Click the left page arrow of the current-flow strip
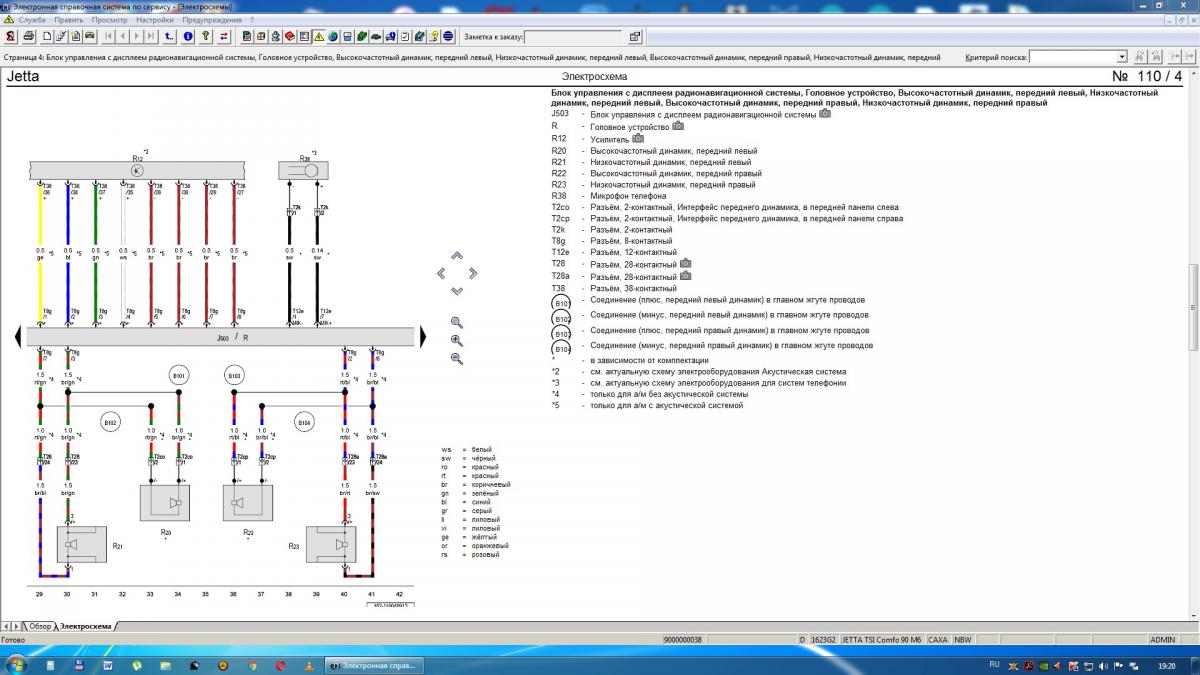Image resolution: width=1200 pixels, height=675 pixels. [x=16, y=338]
